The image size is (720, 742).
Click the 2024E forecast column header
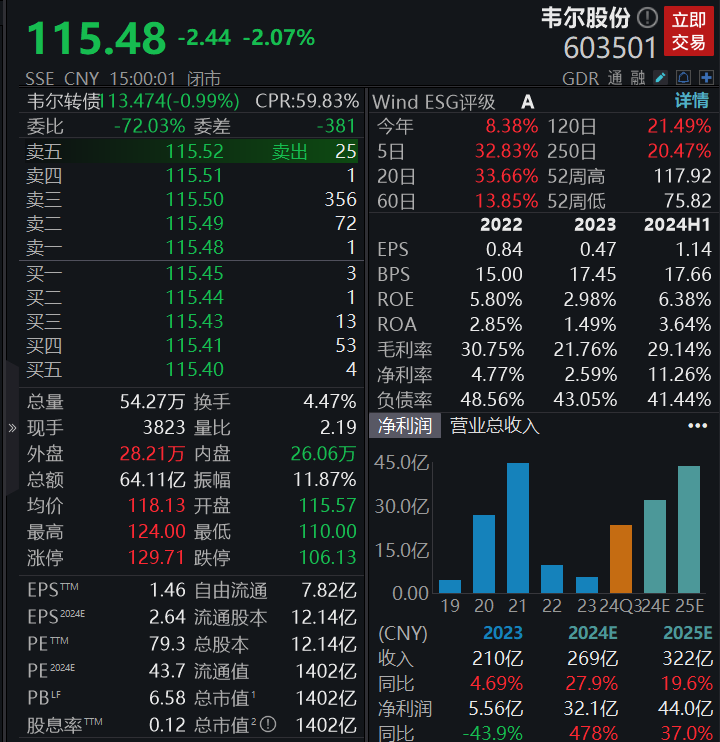[593, 633]
